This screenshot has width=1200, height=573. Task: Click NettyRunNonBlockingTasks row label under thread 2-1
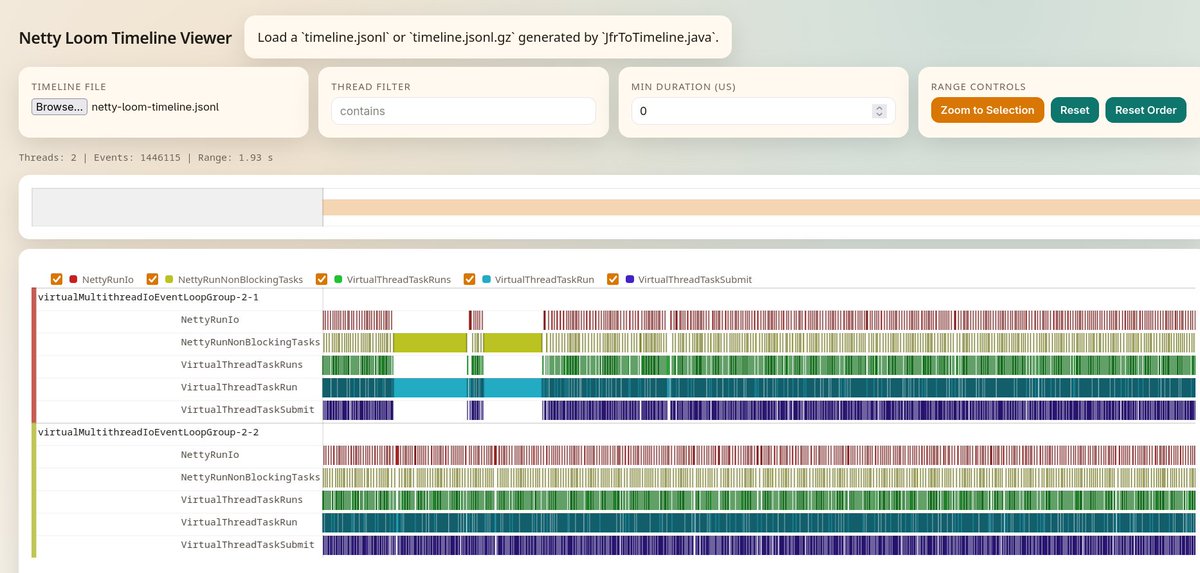click(250, 342)
